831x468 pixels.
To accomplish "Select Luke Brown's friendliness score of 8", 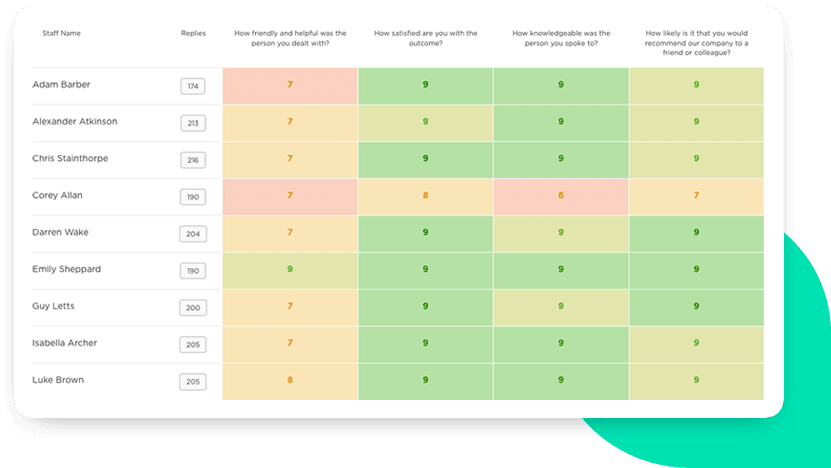I will tap(290, 380).
